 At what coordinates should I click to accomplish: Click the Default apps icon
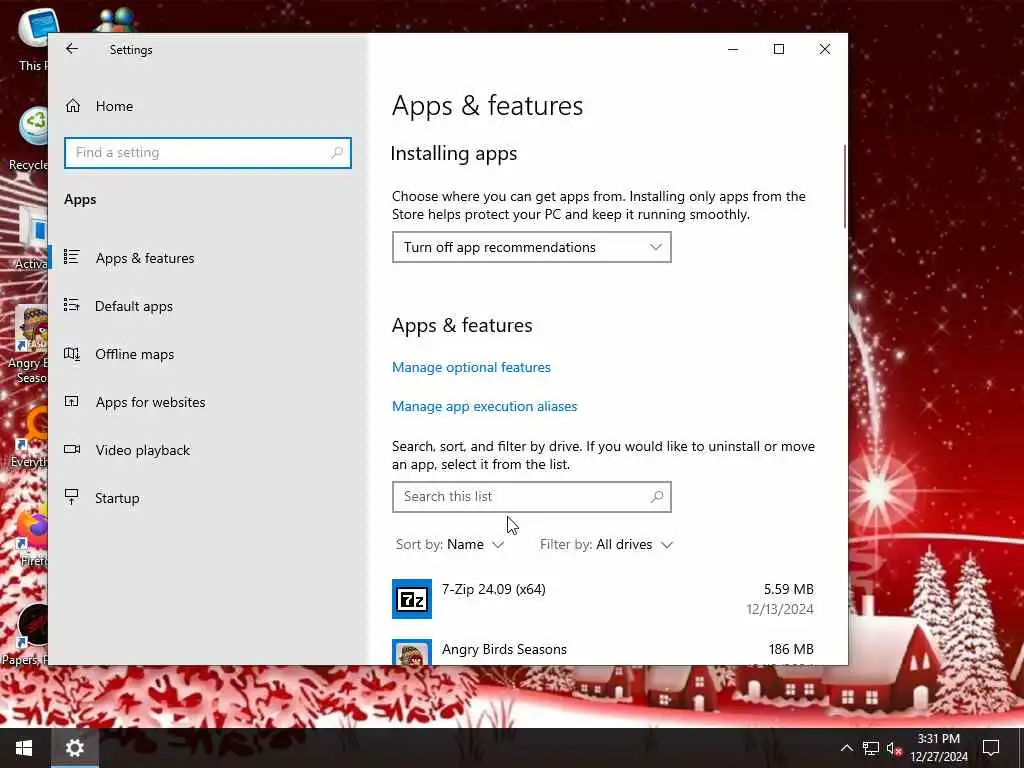[72, 305]
